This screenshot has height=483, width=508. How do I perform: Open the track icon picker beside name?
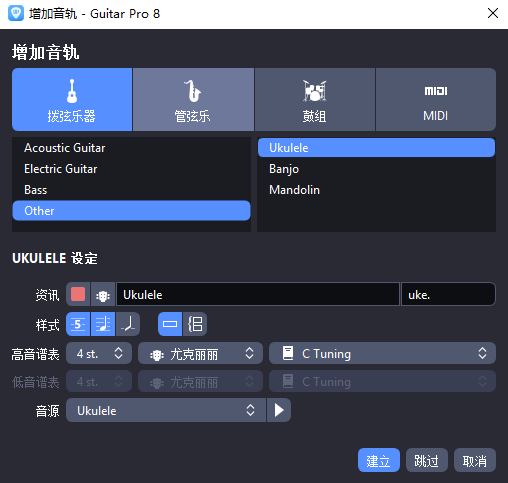103,294
